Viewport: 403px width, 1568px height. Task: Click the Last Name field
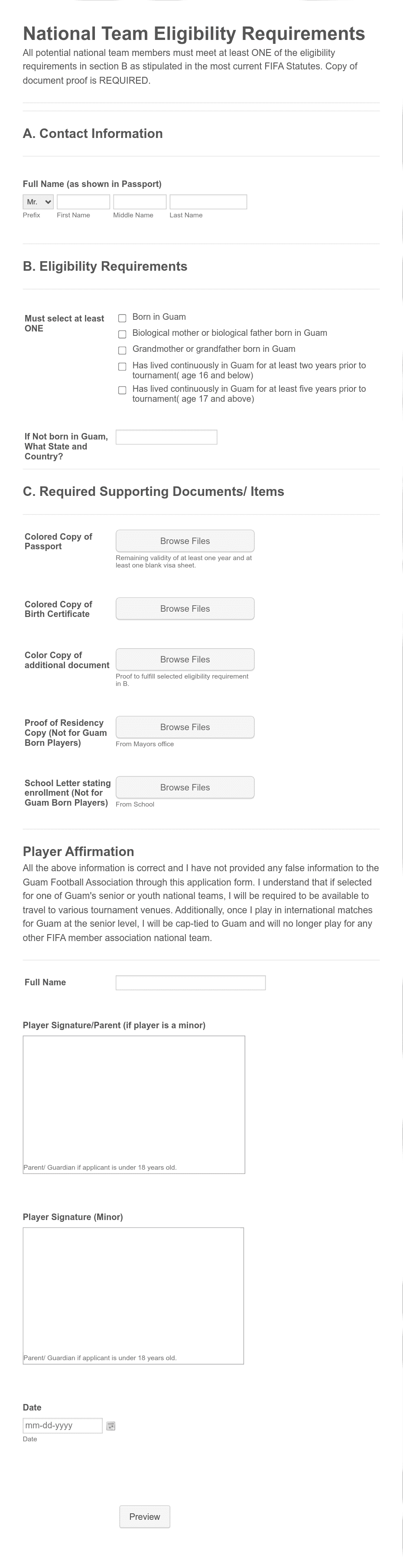point(208,201)
